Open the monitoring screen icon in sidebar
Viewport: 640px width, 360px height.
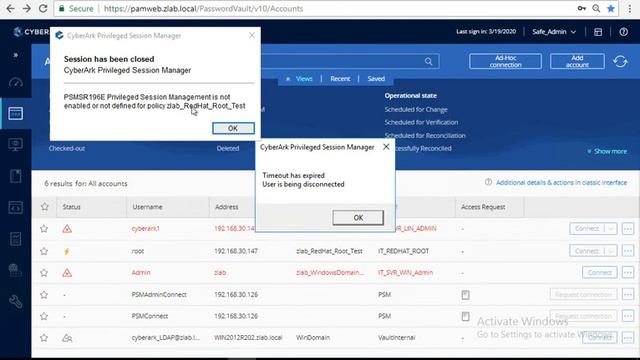click(16, 144)
